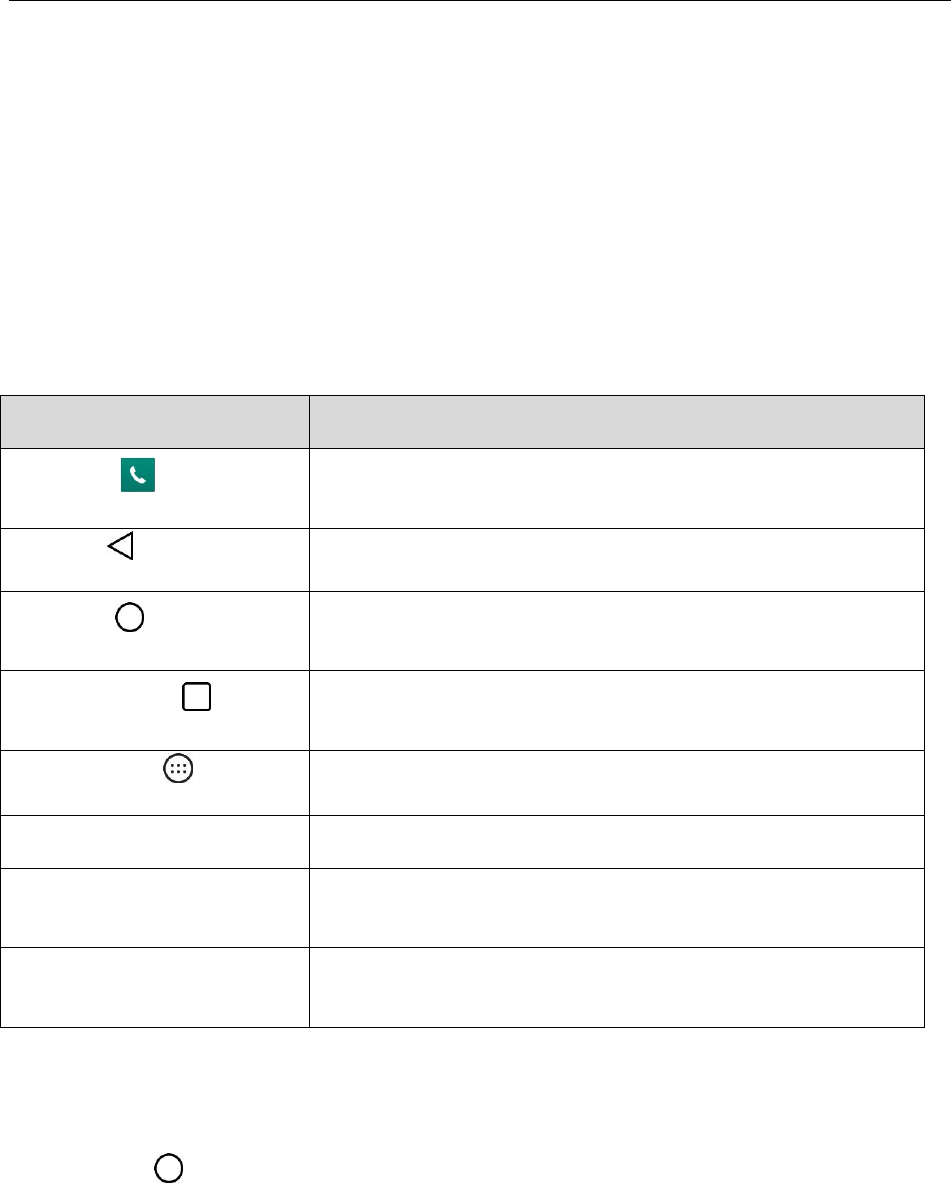Viewport: 951px width, 1183px height.
Task: Tap the green Phone app icon
Action: (138, 475)
